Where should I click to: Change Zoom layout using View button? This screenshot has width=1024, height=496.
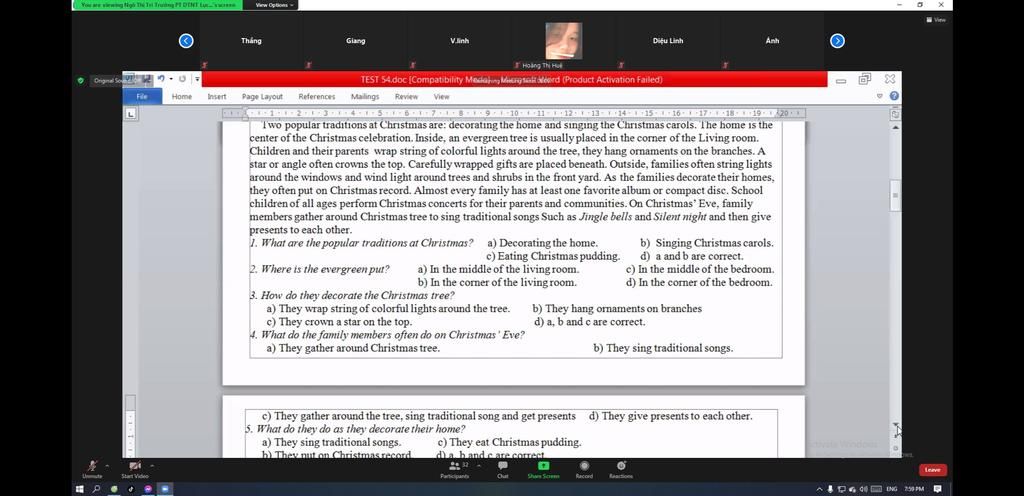pyautogui.click(x=936, y=20)
